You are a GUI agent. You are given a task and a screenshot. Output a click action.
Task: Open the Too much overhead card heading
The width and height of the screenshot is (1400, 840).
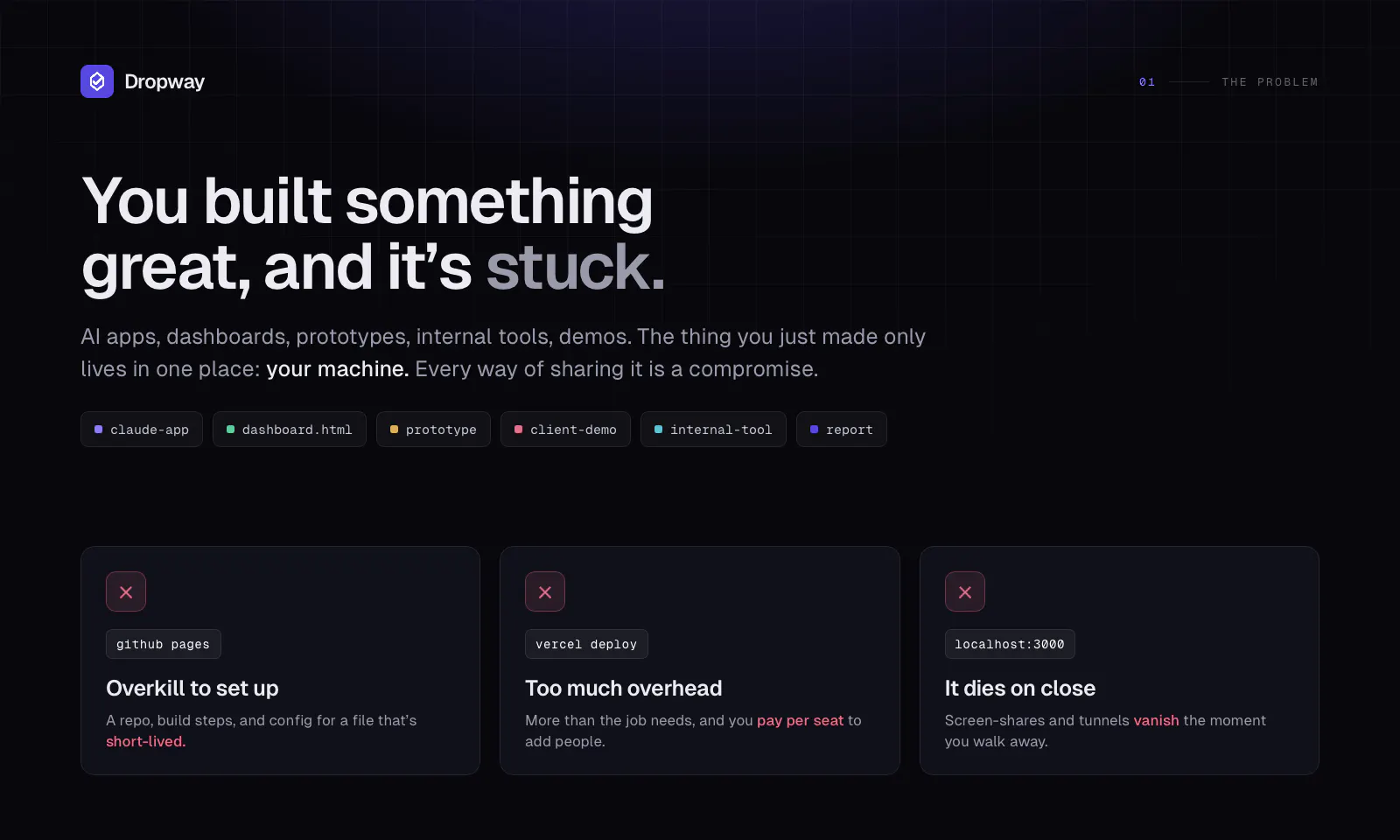click(624, 689)
